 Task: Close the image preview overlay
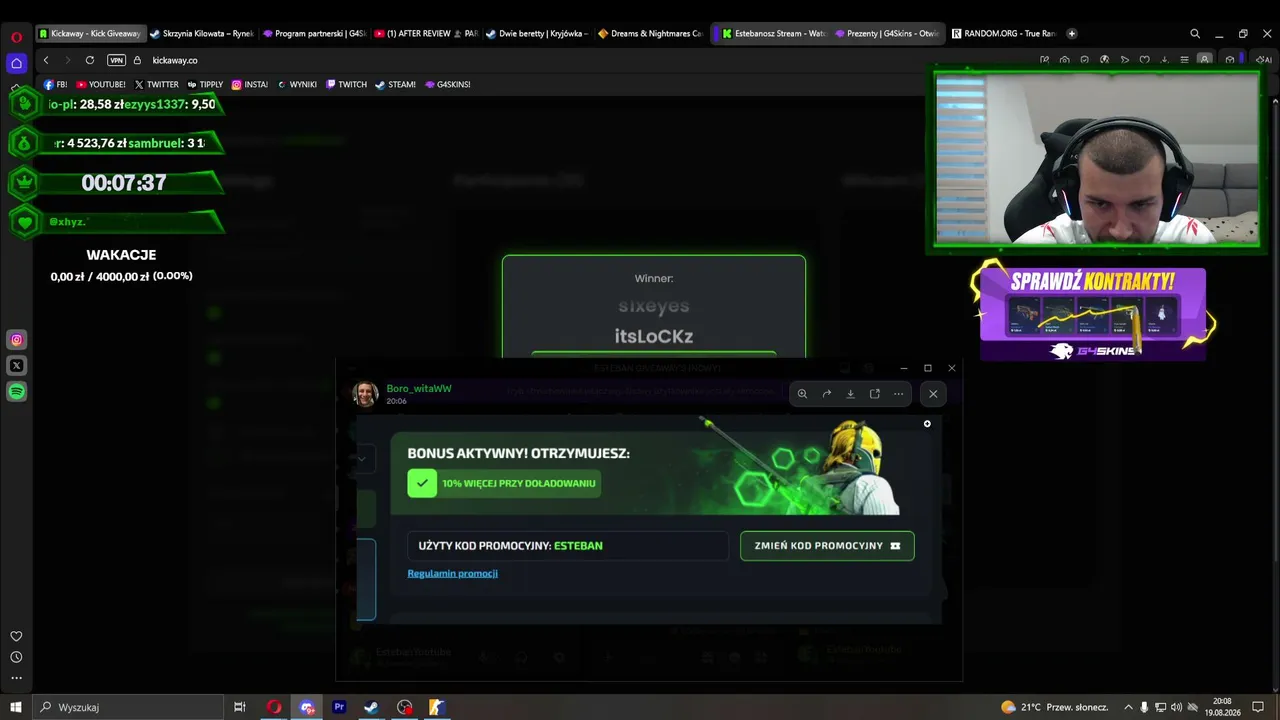(x=933, y=394)
